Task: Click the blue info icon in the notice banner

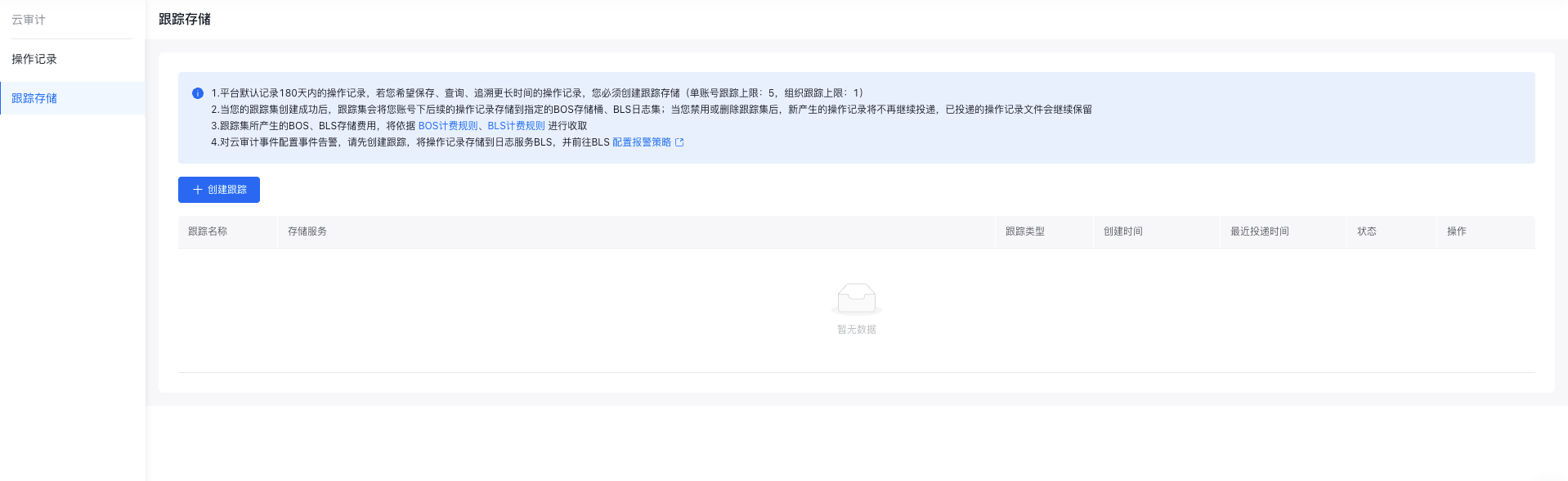Action: point(198,93)
